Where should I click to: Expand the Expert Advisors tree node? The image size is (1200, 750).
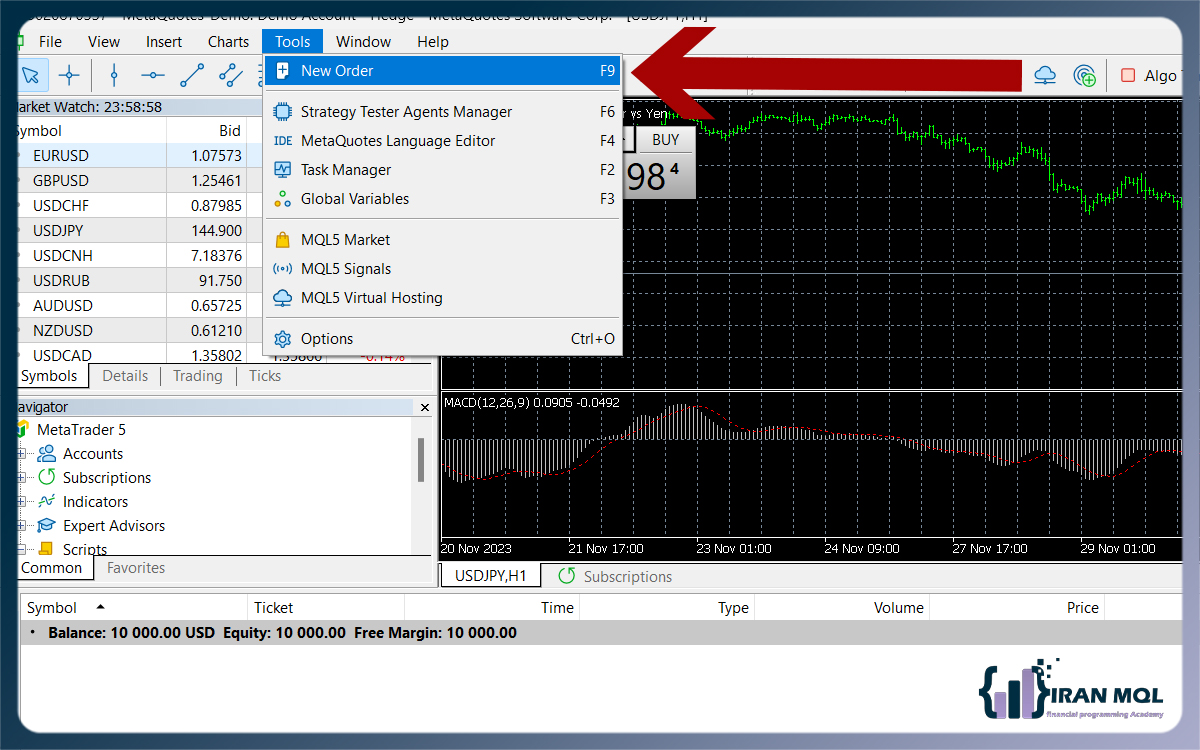tap(22, 526)
